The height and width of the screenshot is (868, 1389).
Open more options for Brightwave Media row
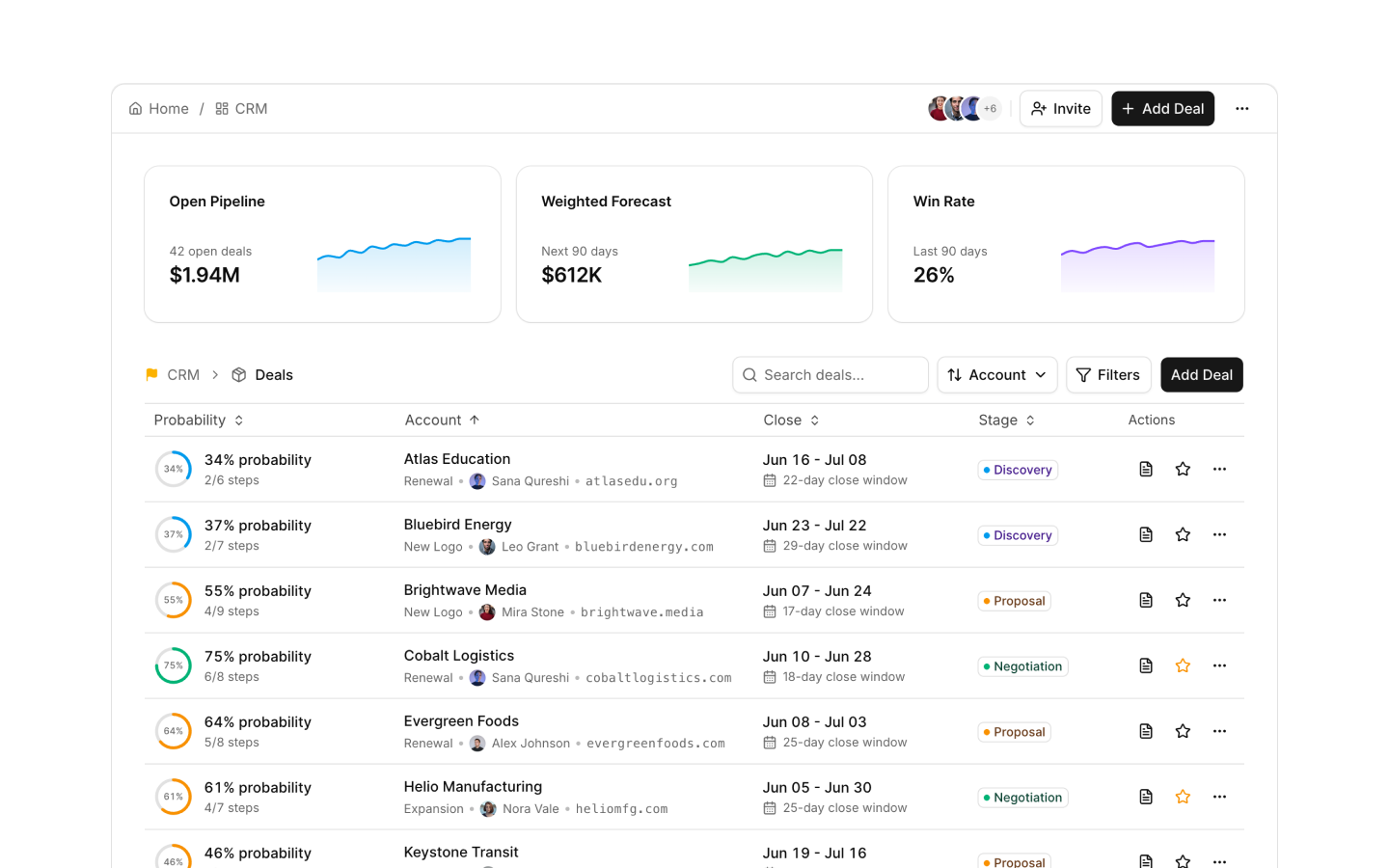click(x=1219, y=600)
